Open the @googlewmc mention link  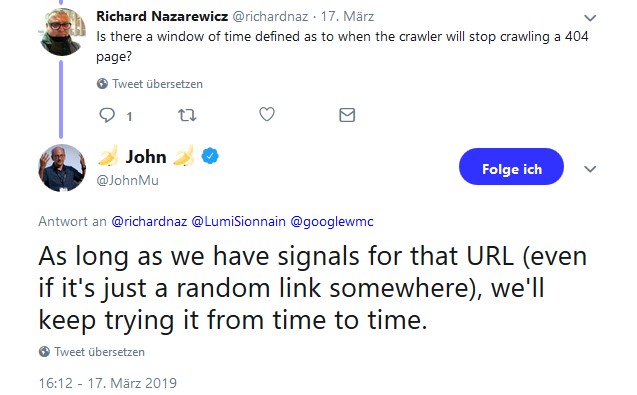click(332, 221)
